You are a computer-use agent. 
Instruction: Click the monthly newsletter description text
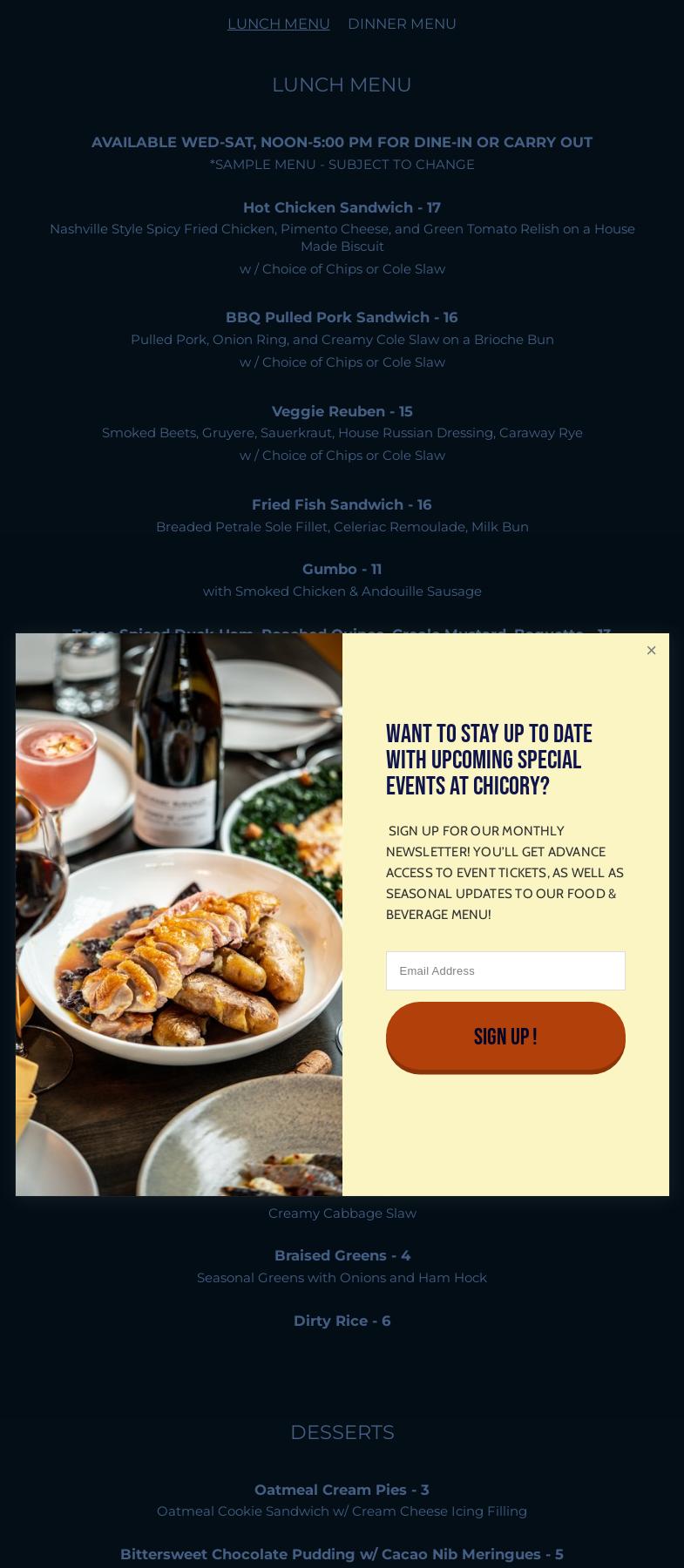tap(505, 872)
